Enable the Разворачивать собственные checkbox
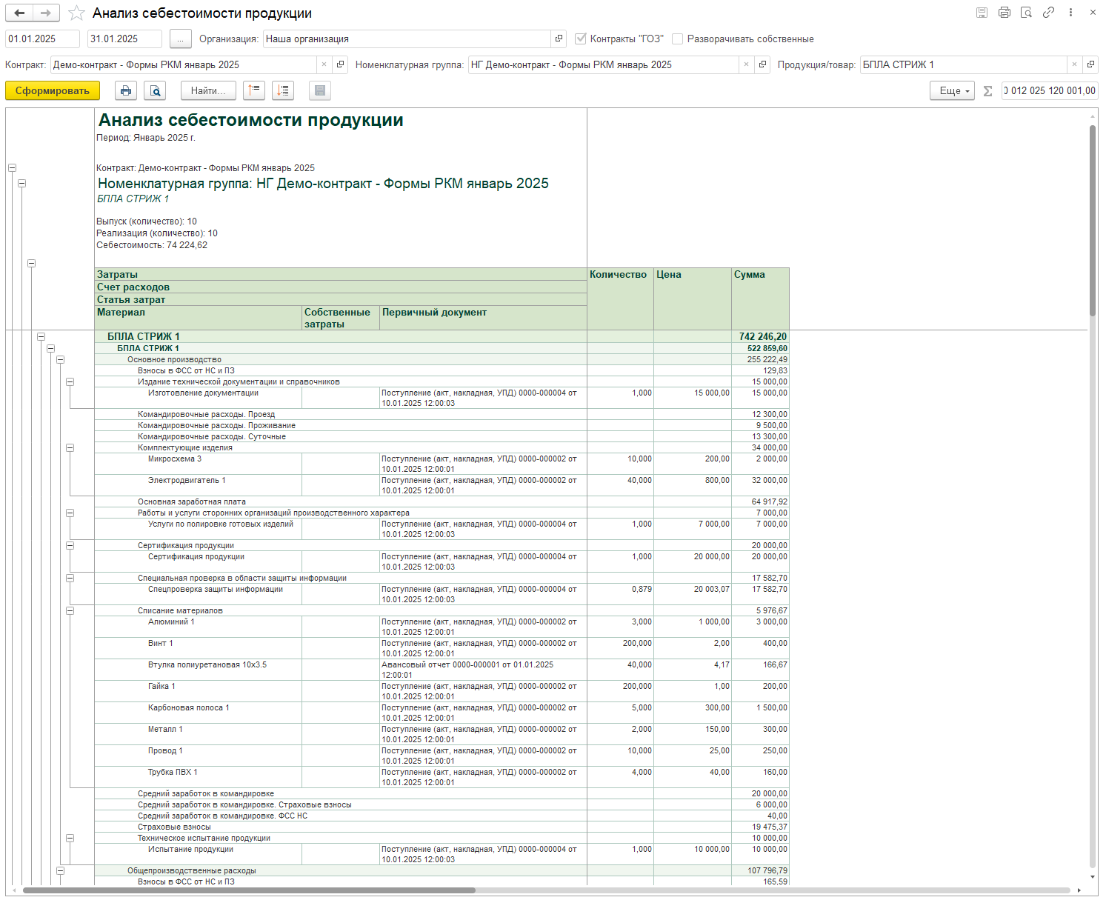1106x900 pixels. 678,39
